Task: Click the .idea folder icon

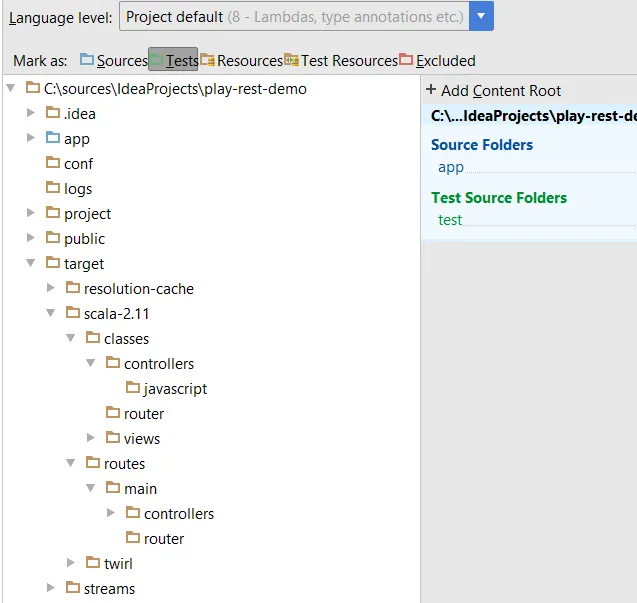Action: pos(53,112)
